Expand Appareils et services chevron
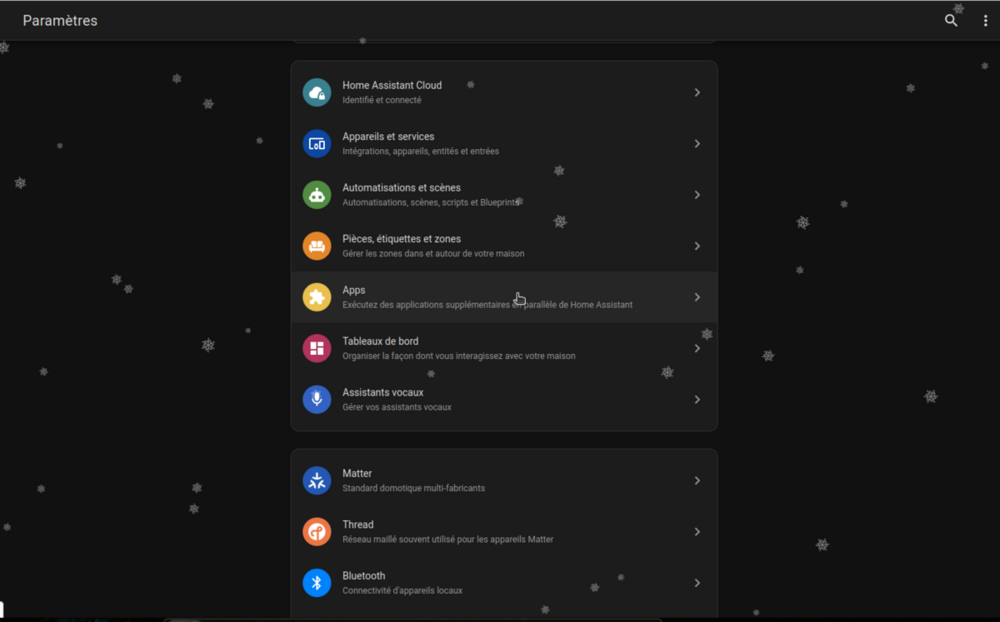The height and width of the screenshot is (622, 1000). pyautogui.click(x=697, y=144)
